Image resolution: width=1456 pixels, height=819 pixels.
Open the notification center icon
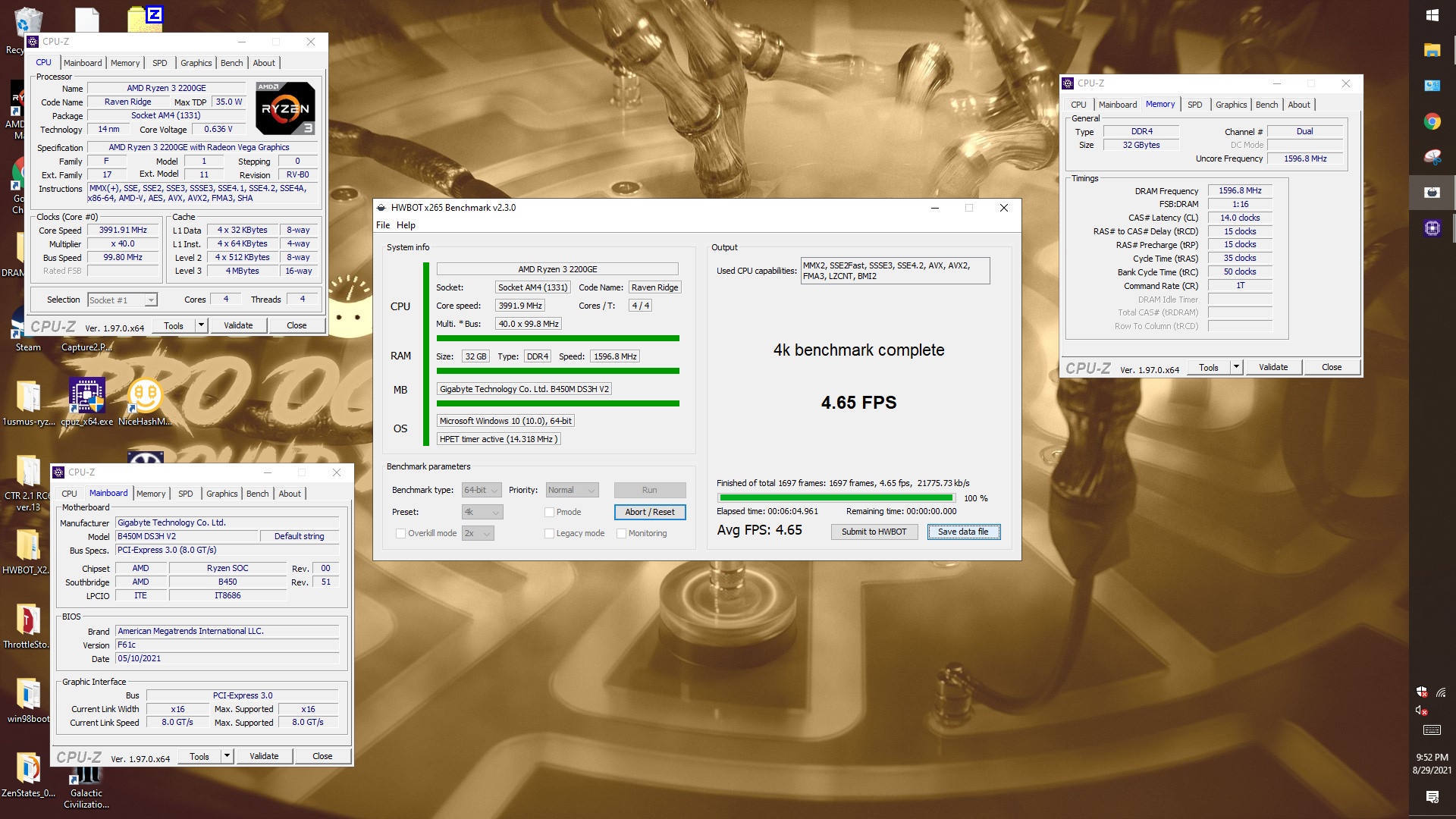[x=1432, y=796]
